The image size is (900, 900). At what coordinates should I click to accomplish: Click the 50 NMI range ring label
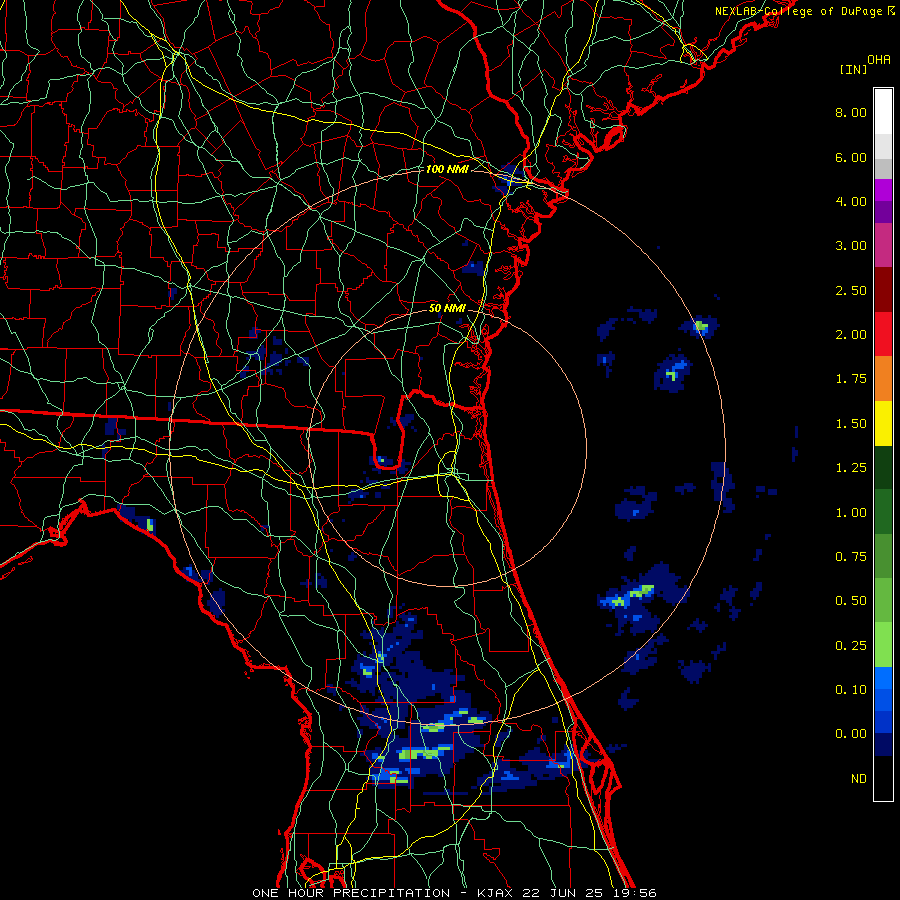tap(447, 308)
